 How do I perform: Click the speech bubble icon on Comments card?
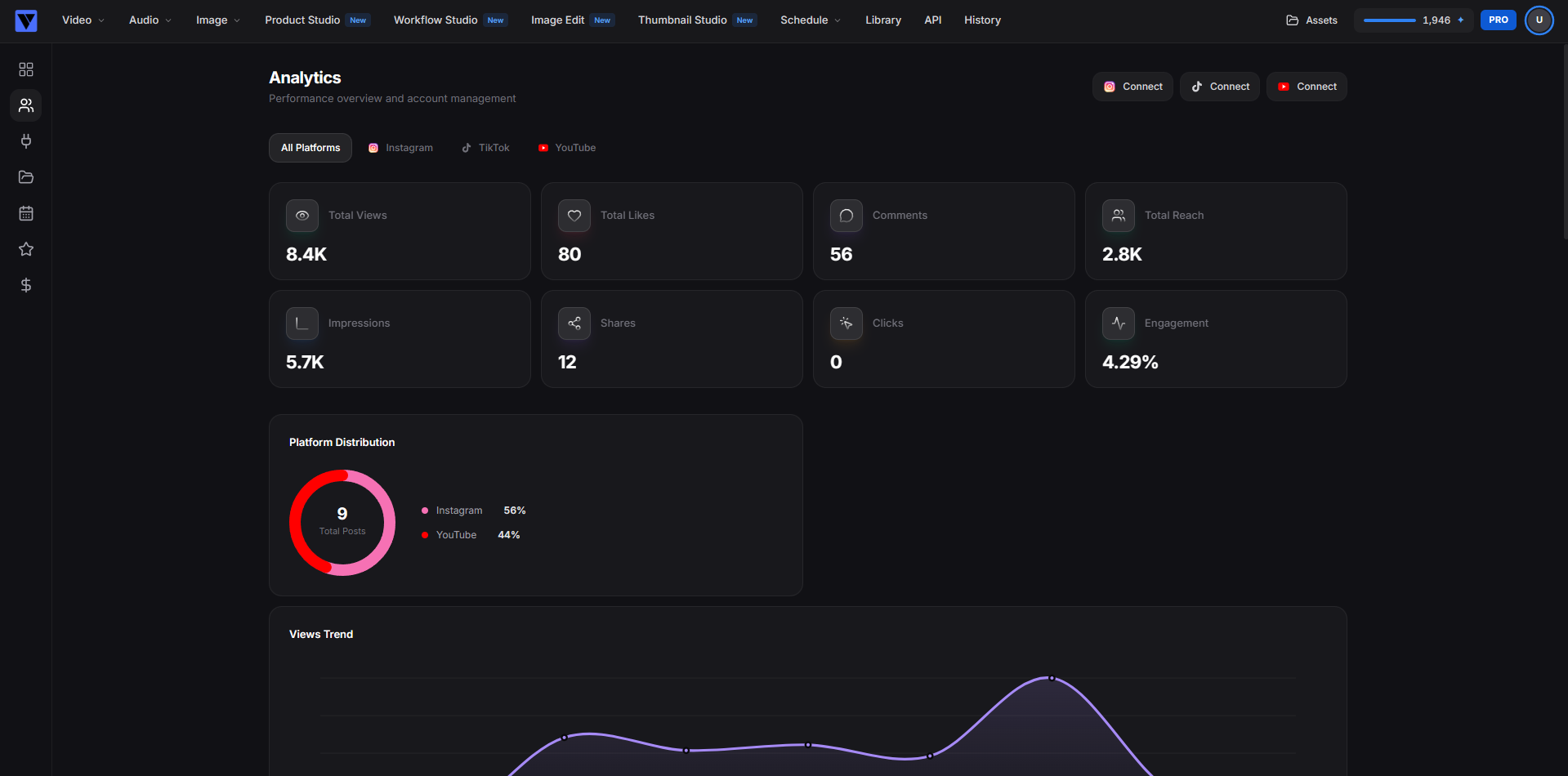tap(847, 216)
